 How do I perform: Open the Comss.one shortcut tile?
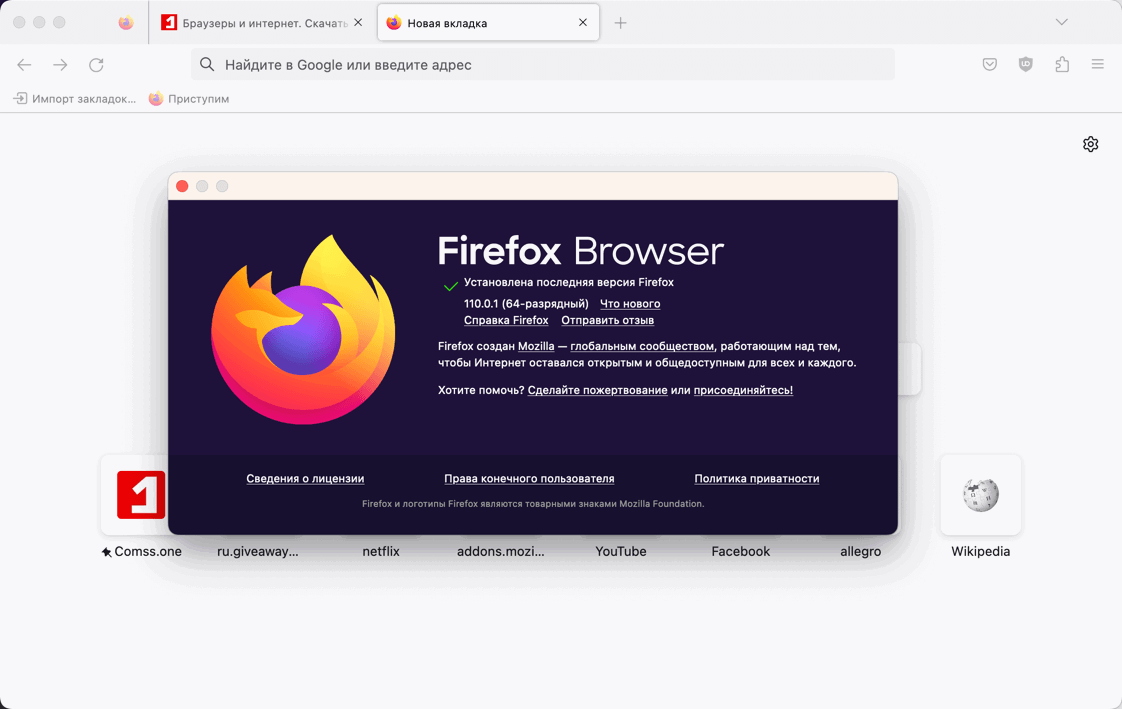pyautogui.click(x=135, y=495)
